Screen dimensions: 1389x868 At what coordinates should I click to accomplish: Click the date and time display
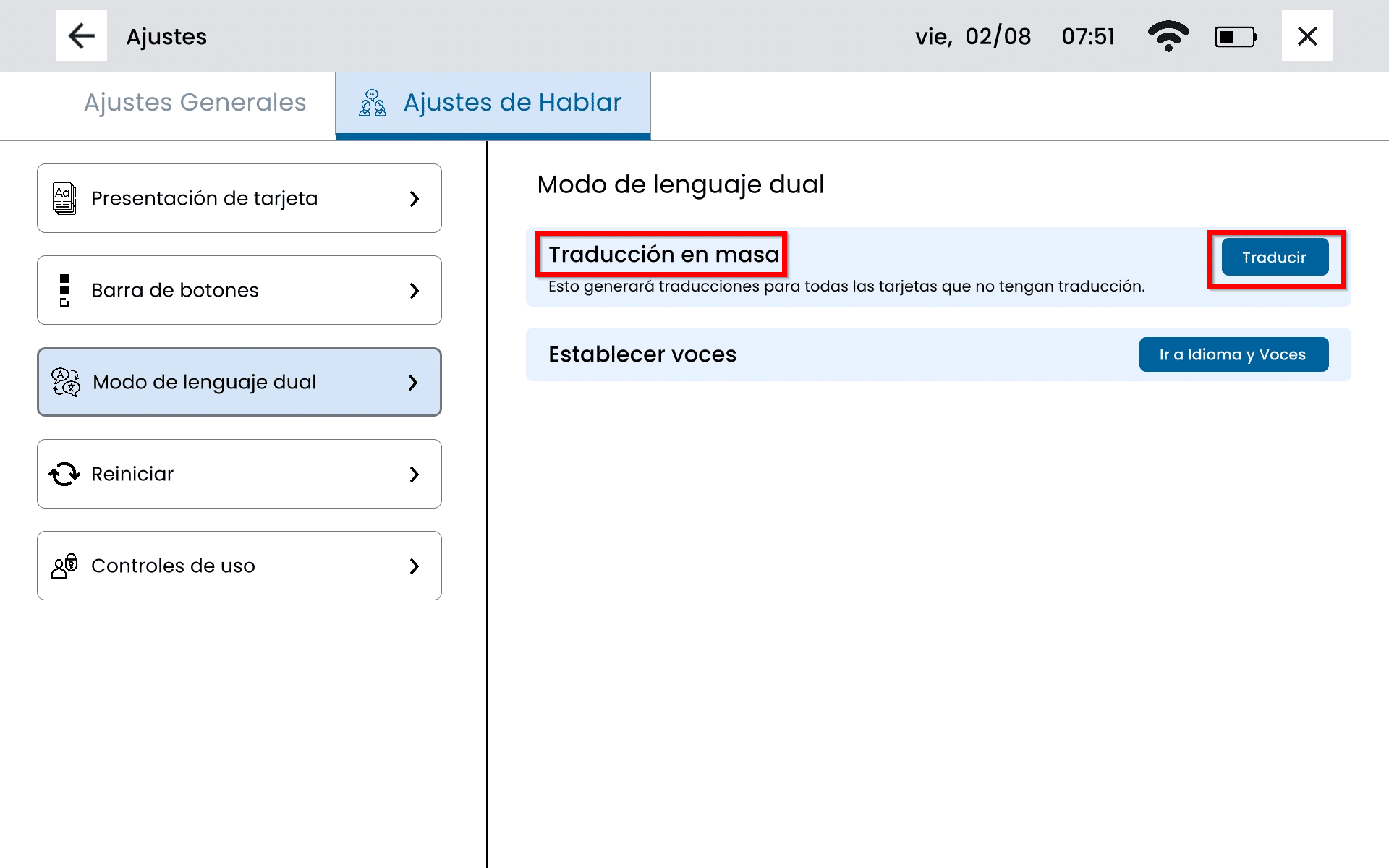(x=1014, y=36)
